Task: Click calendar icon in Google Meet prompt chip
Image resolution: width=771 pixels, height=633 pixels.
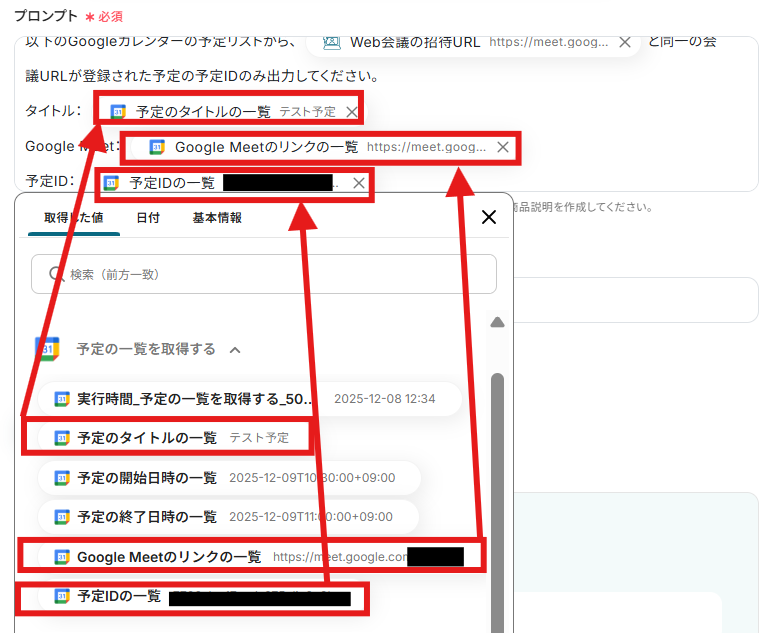Action: (x=157, y=147)
